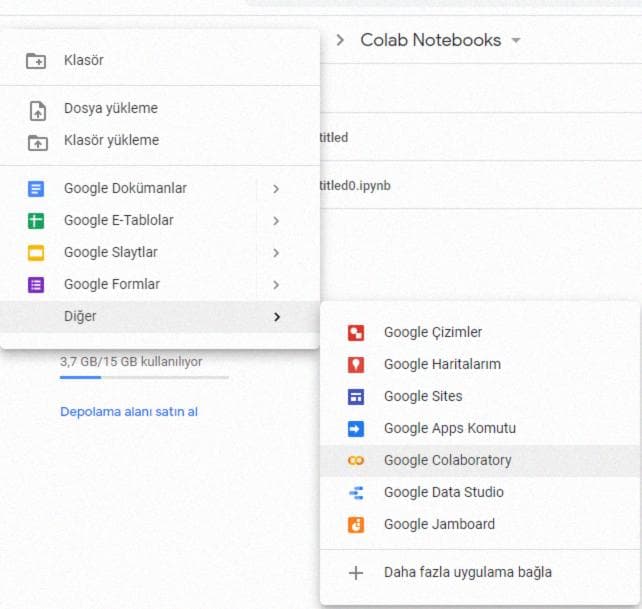Expand the Diğer submenu arrow
The height and width of the screenshot is (609, 642).
pos(277,317)
